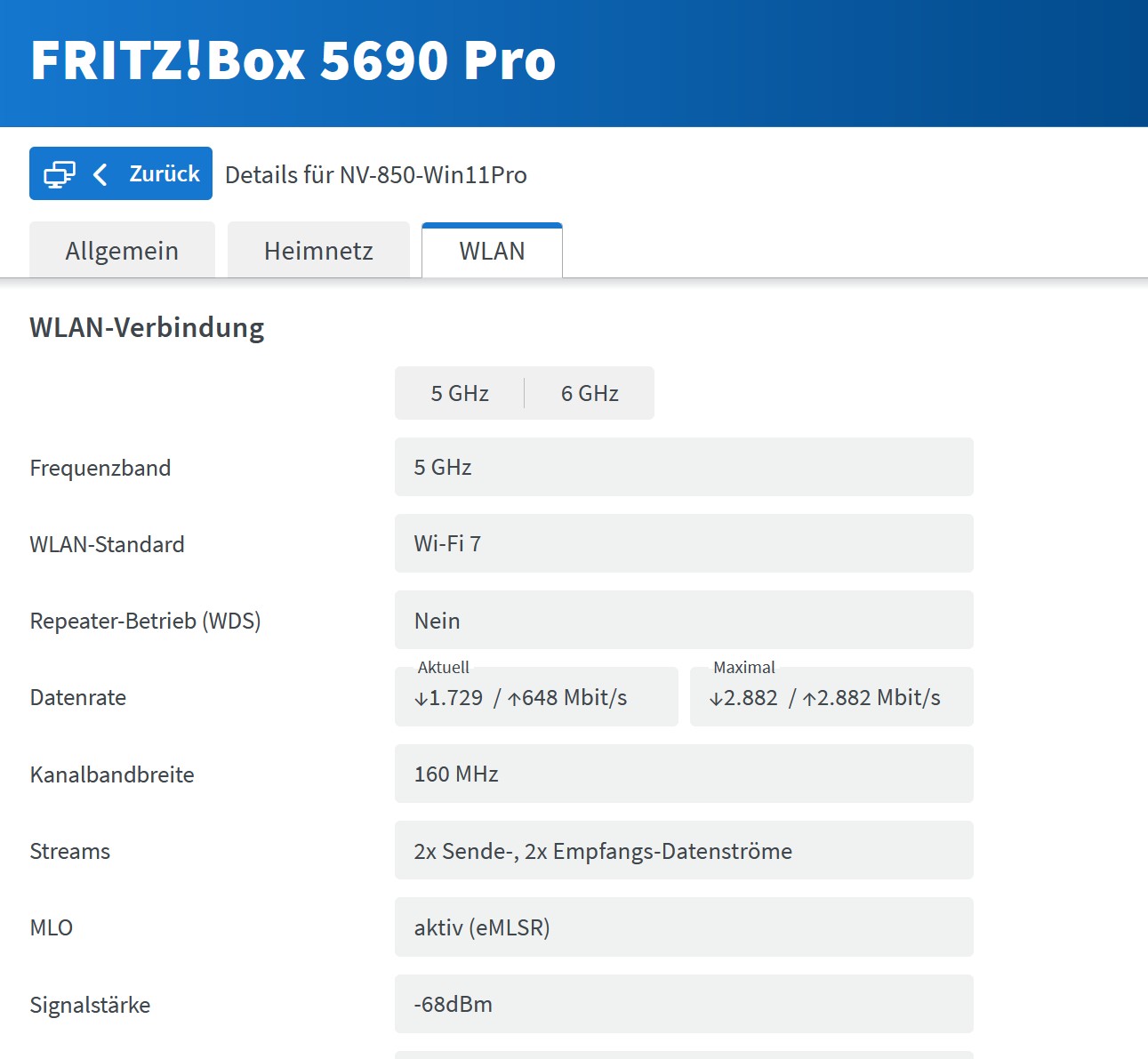1148x1059 pixels.
Task: Click the MLO field showing aktiv eMLSR
Action: point(683,927)
